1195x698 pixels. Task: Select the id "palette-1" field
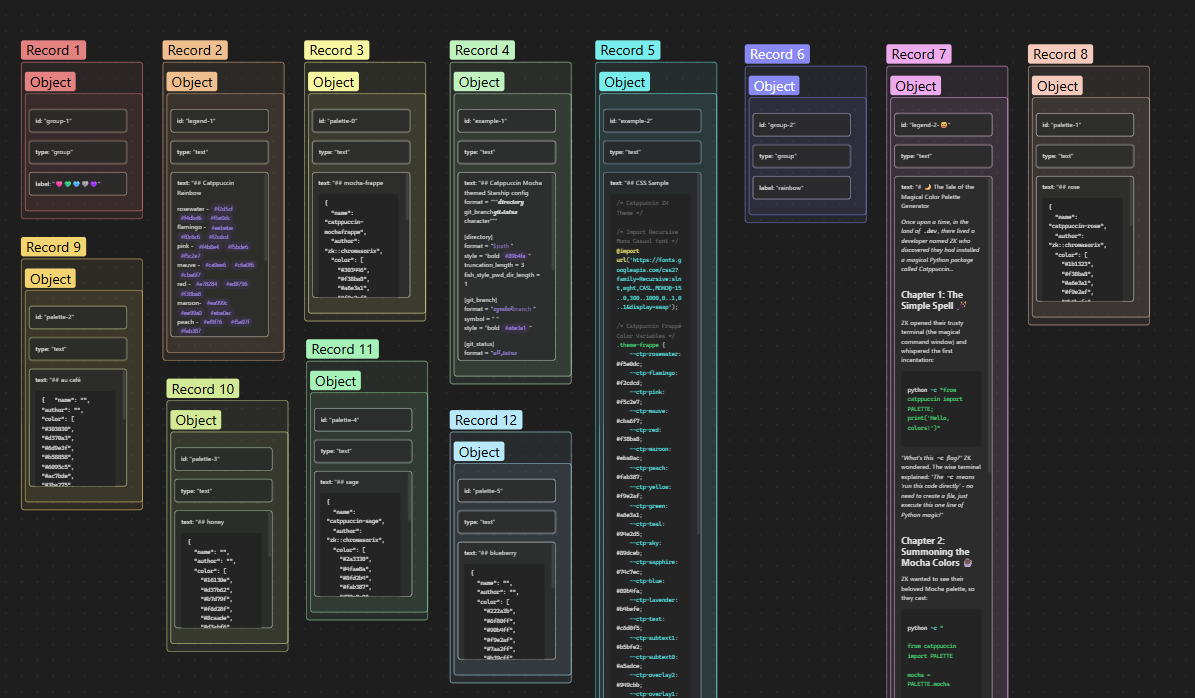pyautogui.click(x=1085, y=124)
